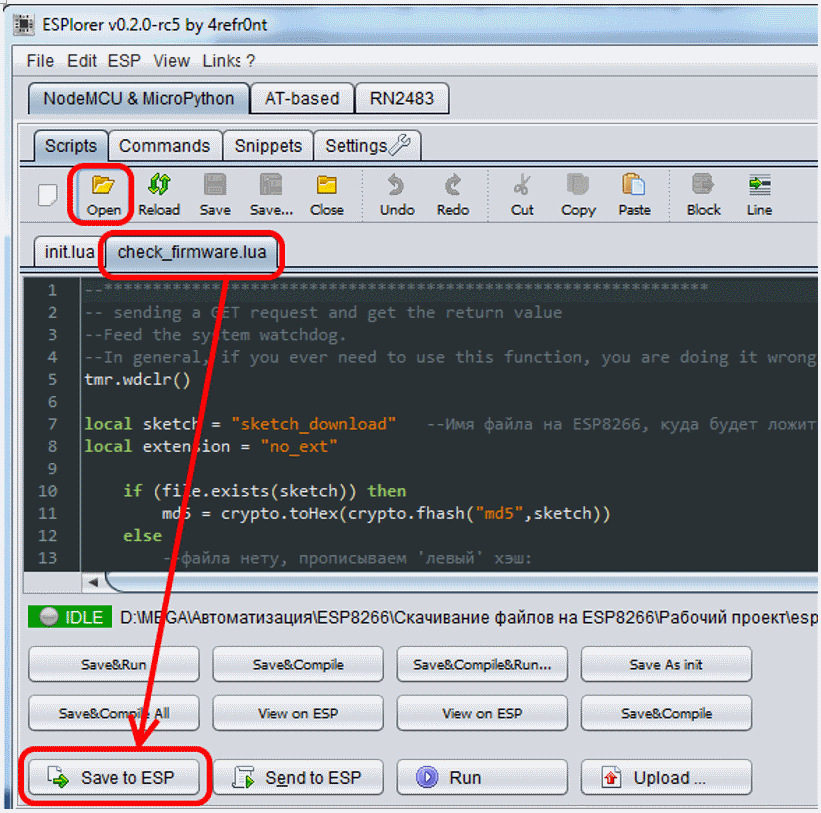Image resolution: width=821 pixels, height=813 pixels.
Task: Click the Cut scissors icon
Action: click(x=522, y=195)
